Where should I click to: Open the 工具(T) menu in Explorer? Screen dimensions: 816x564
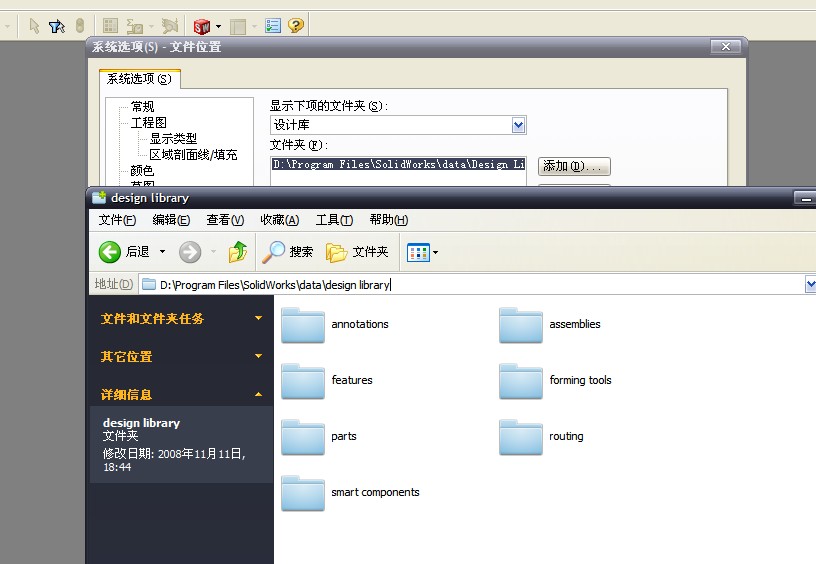click(334, 220)
